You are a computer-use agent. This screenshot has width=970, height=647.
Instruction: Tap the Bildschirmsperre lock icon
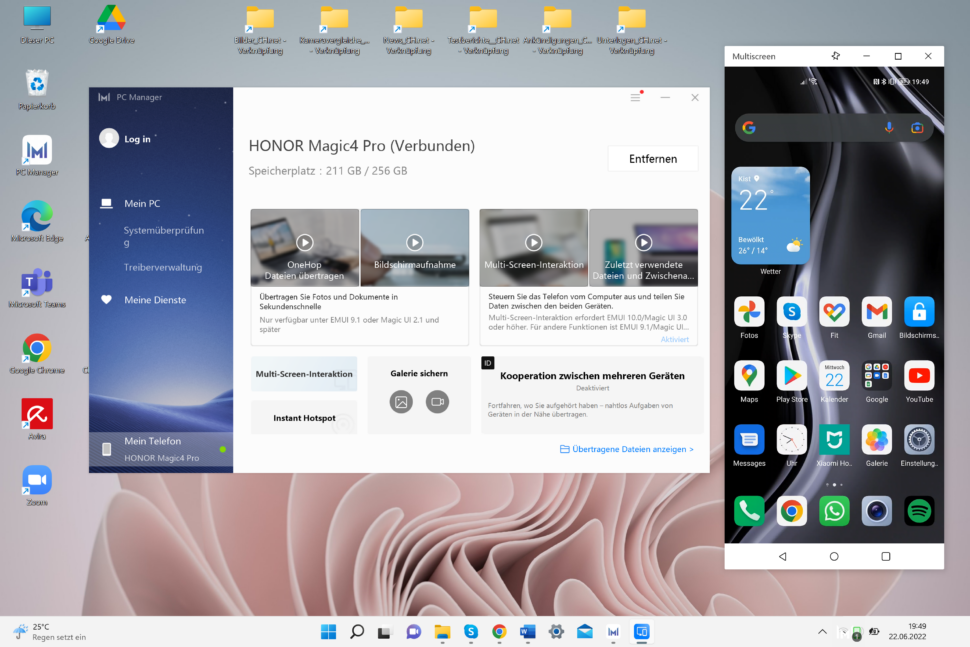[919, 312]
